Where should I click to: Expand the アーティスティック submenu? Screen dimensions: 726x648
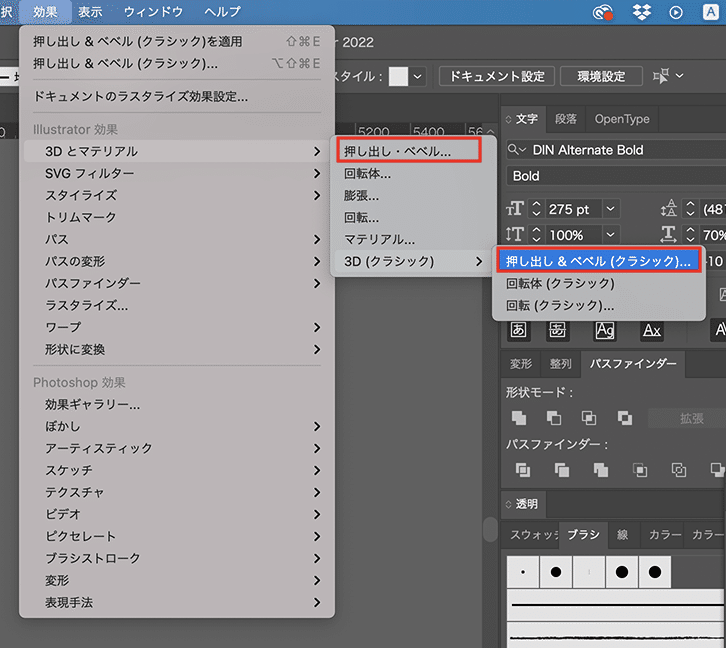point(177,449)
